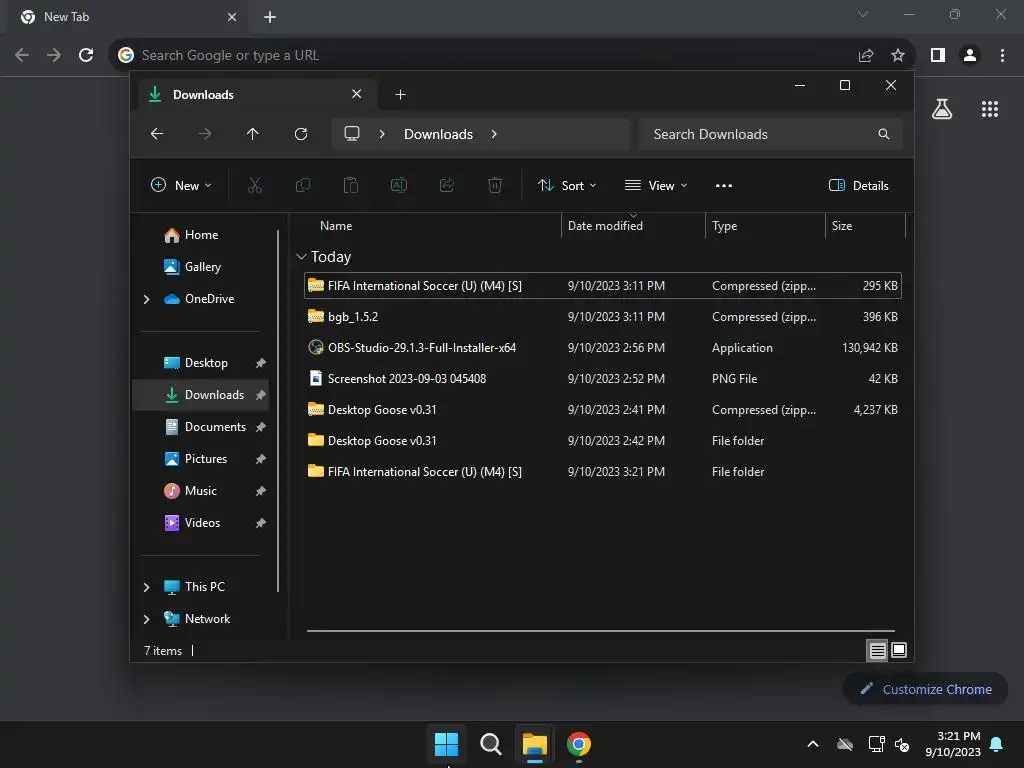Screen dimensions: 1024x768
Task: Click the Paste clipboard icon in Explorer toolbar
Action: (x=351, y=185)
